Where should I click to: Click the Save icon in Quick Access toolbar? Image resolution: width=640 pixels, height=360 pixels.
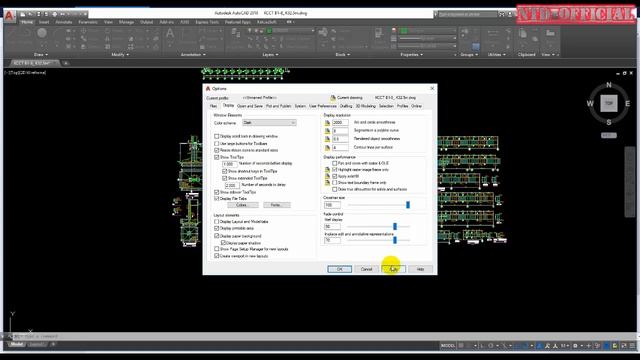pyautogui.click(x=38, y=14)
